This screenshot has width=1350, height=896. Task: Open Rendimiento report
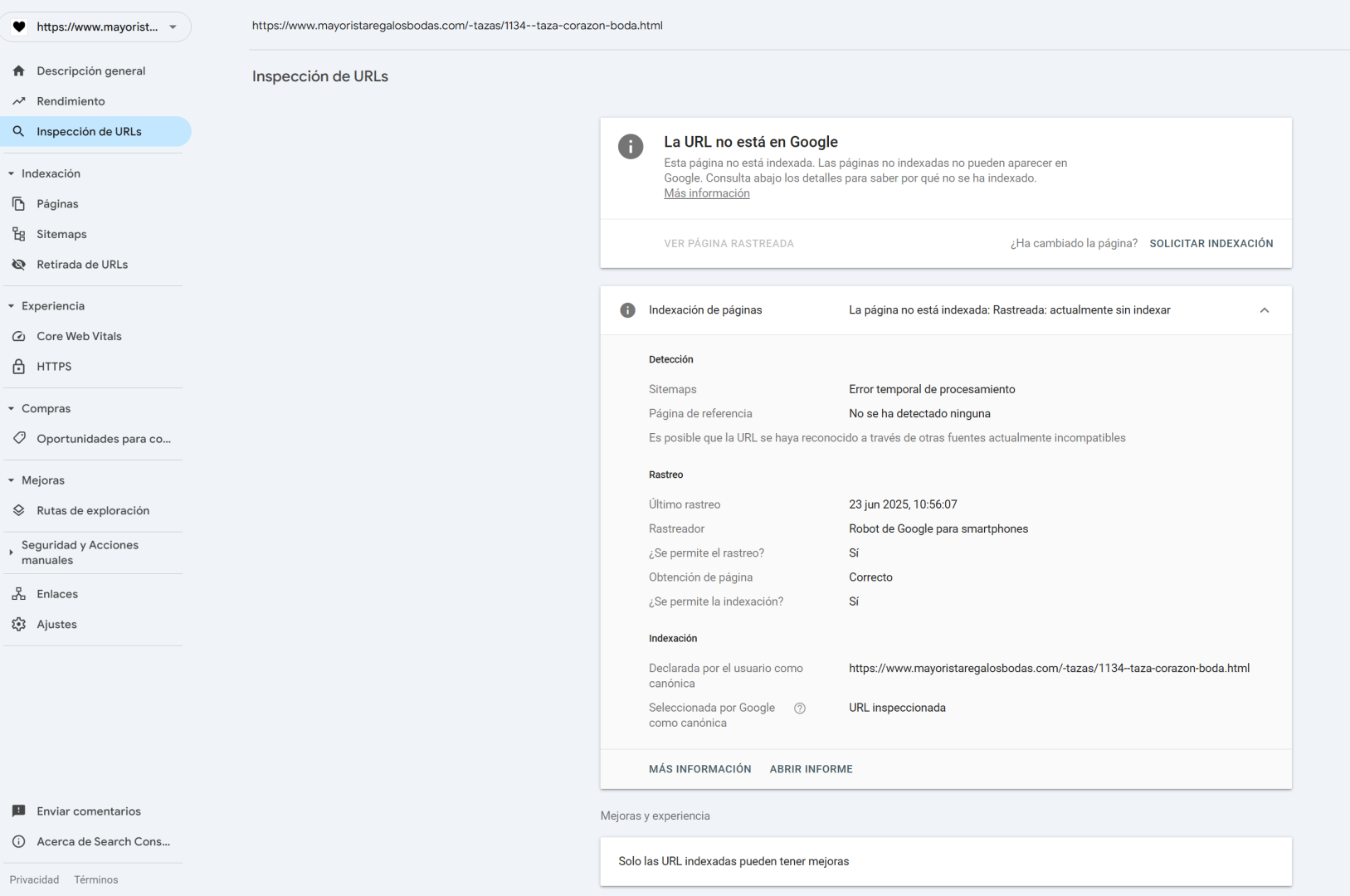pyautogui.click(x=96, y=101)
